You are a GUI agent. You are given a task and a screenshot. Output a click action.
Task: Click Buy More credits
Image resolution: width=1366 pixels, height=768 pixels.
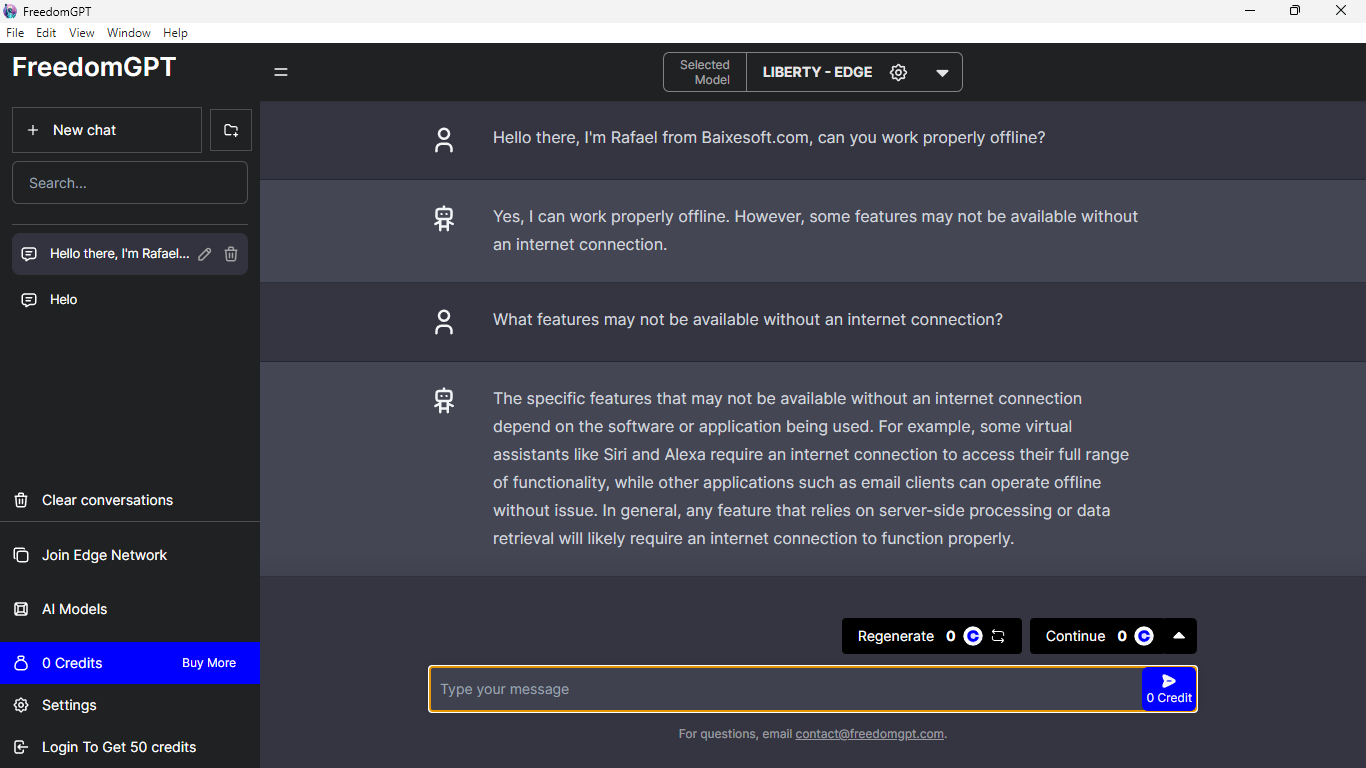(209, 663)
